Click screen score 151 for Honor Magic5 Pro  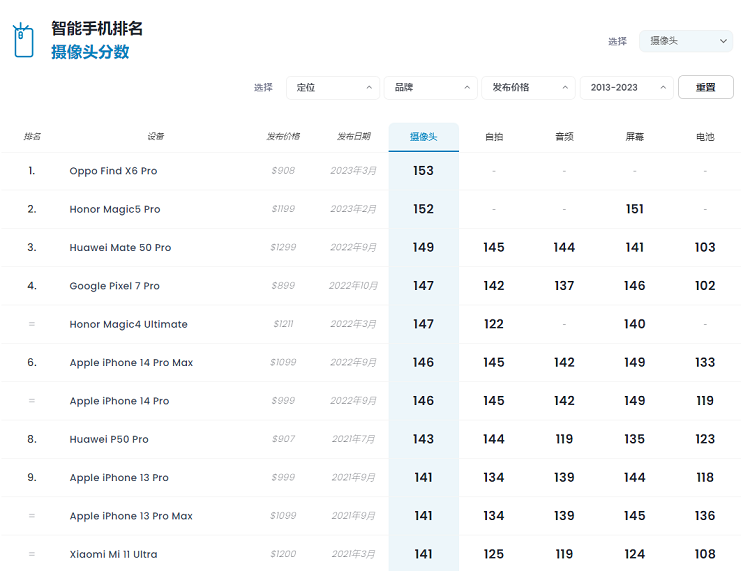pyautogui.click(x=634, y=209)
